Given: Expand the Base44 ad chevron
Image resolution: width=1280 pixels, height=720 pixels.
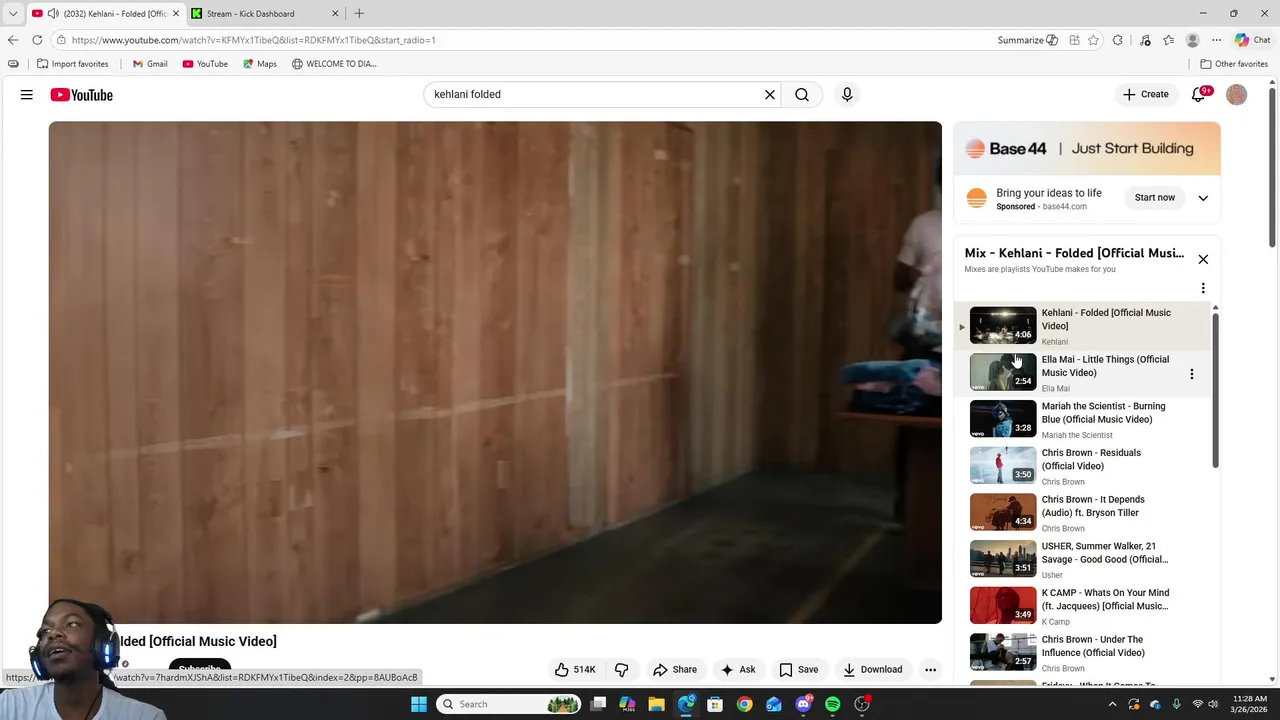Looking at the screenshot, I should pyautogui.click(x=1203, y=198).
